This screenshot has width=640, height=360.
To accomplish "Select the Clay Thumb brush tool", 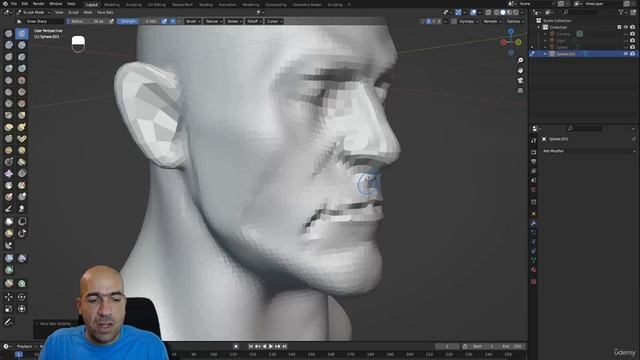I will coord(9,57).
